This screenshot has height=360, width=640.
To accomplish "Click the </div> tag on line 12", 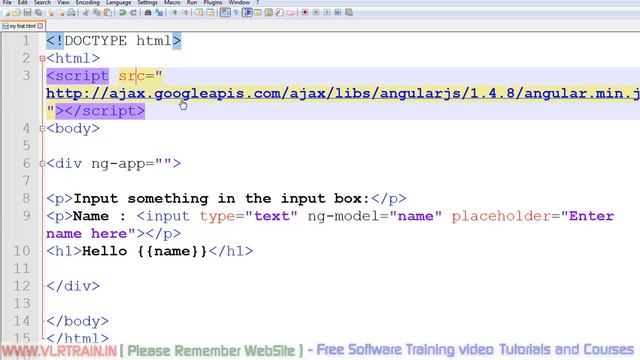I will [x=73, y=286].
